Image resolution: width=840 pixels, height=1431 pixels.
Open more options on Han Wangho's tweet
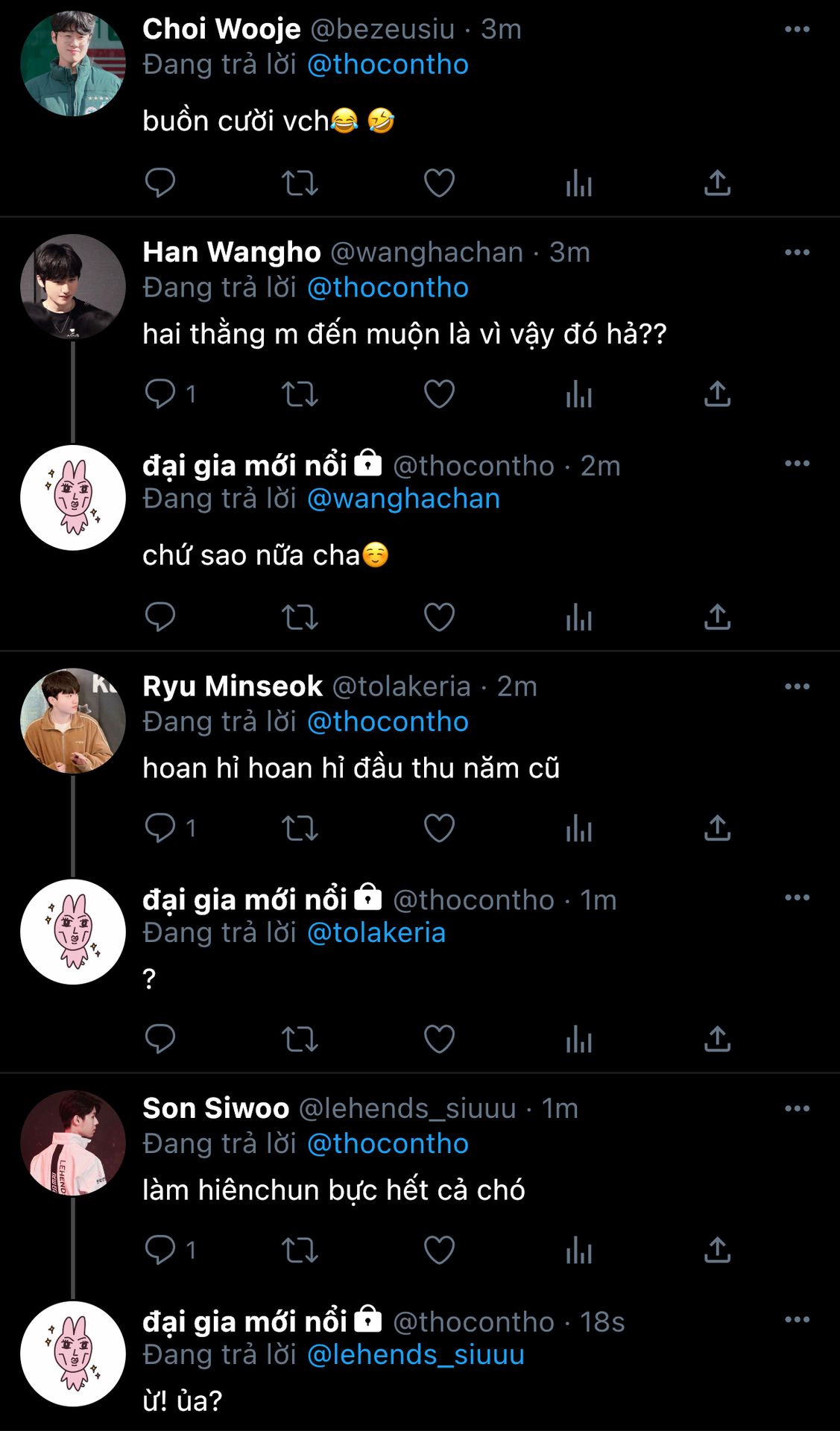[x=797, y=253]
